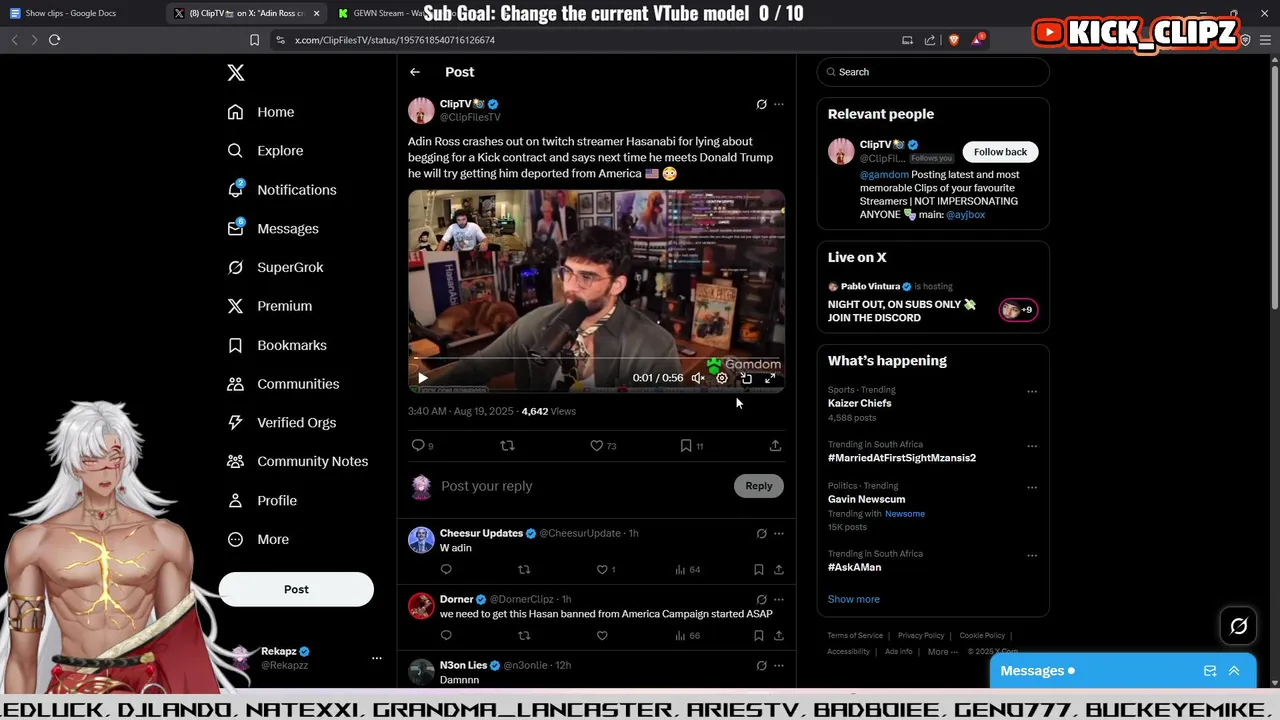Click the white Post button

click(x=296, y=589)
